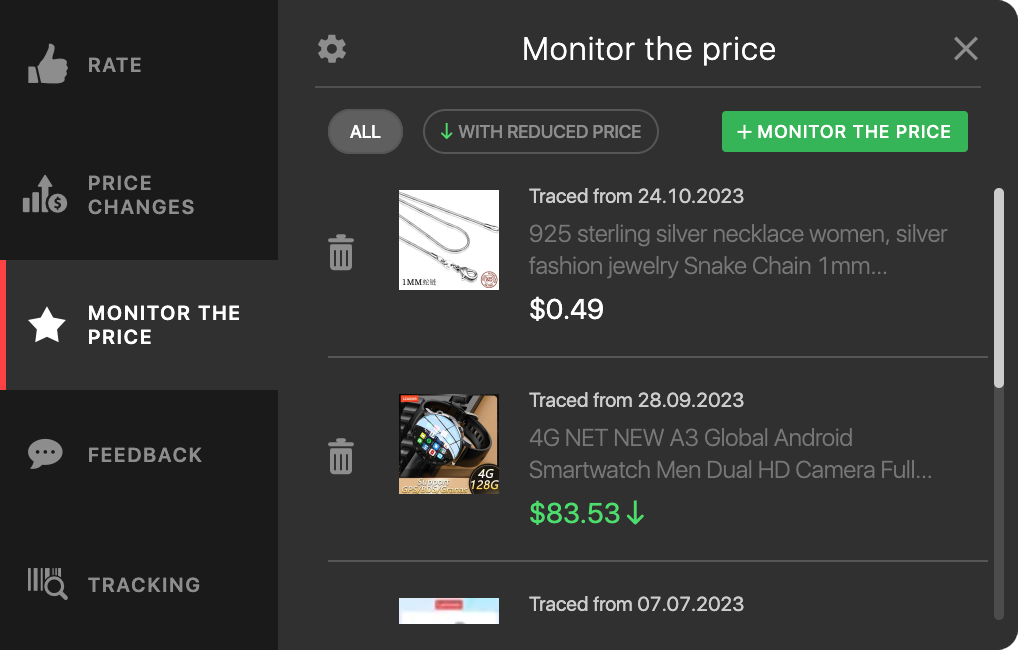This screenshot has width=1018, height=650.
Task: Click the tracked list vertical scrollbar
Action: coord(998,288)
